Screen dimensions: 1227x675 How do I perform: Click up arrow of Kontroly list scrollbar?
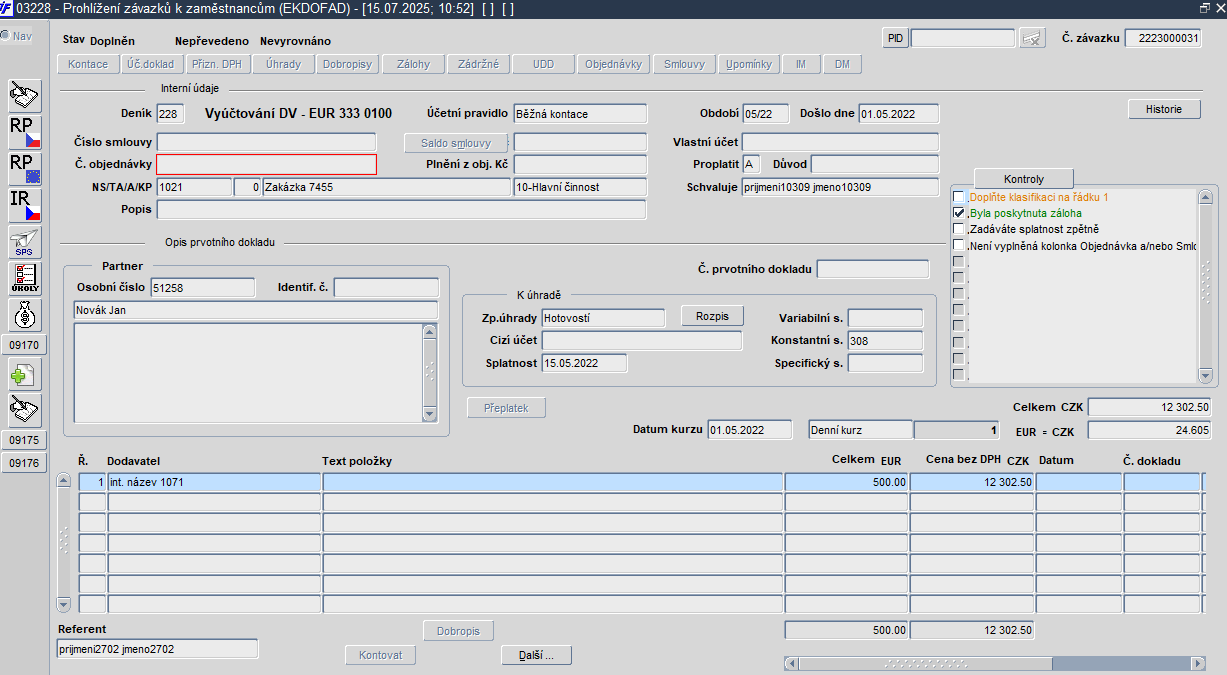[x=1204, y=197]
